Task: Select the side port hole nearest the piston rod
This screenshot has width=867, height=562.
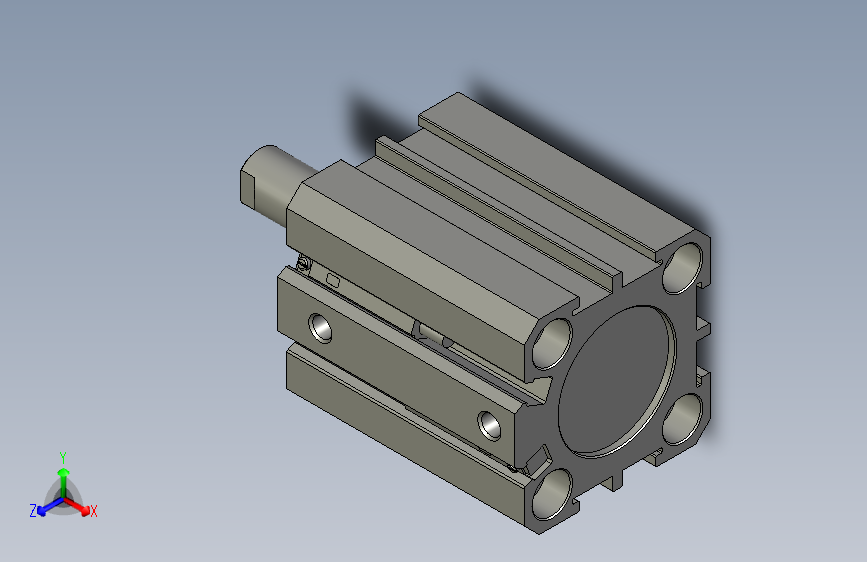Action: tap(321, 327)
